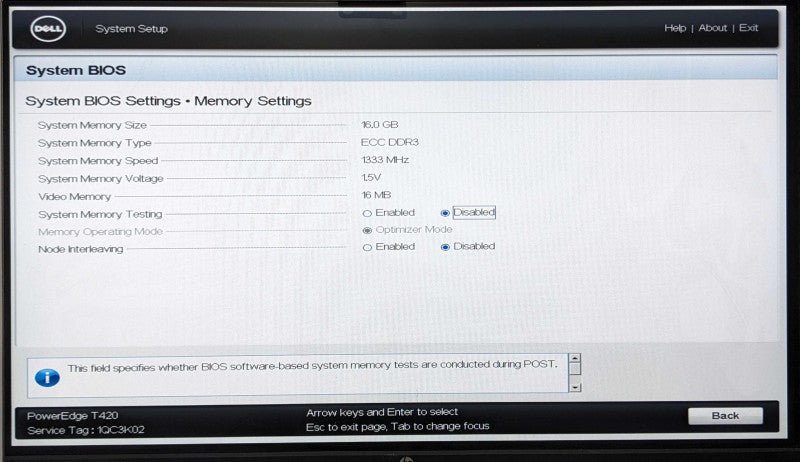Click the Back button
This screenshot has width=800, height=462.
click(725, 416)
